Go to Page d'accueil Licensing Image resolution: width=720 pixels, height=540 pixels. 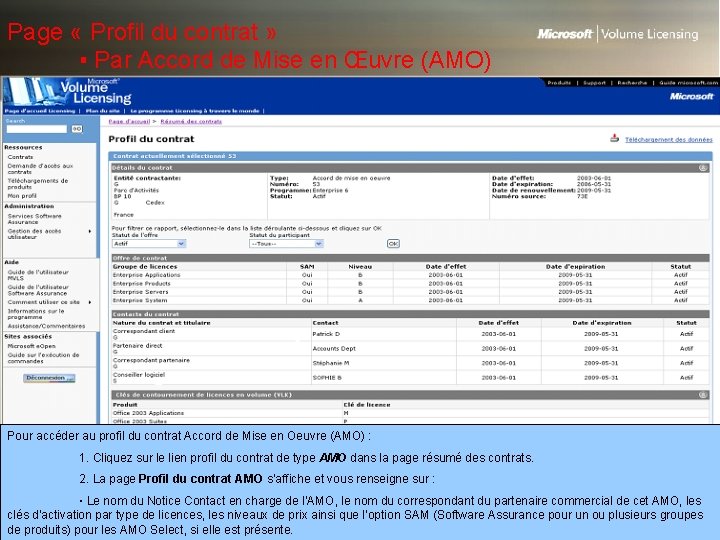[x=40, y=111]
